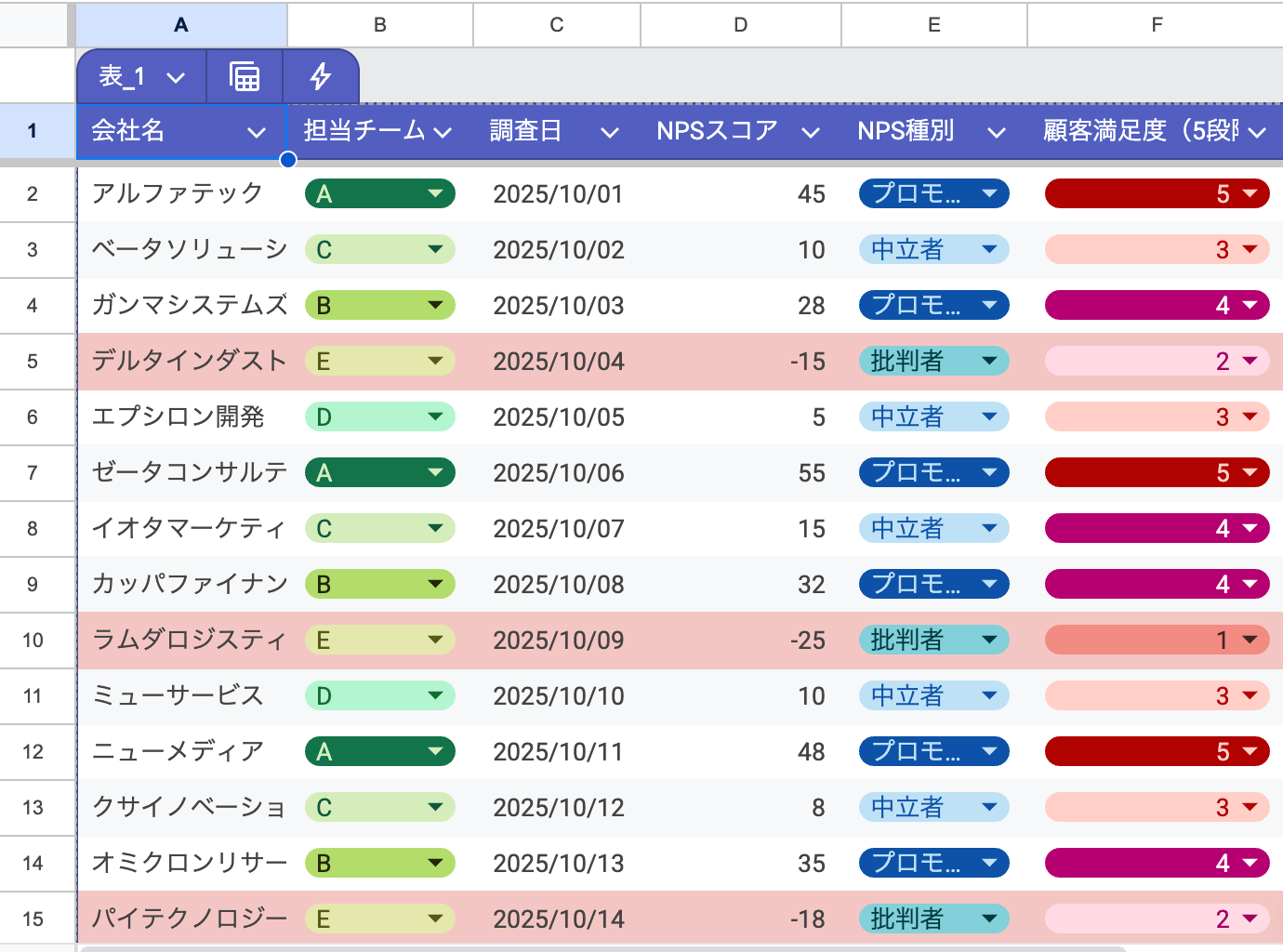Open satisfaction chip 5 in row 2
The width and height of the screenshot is (1283, 952).
(1157, 194)
